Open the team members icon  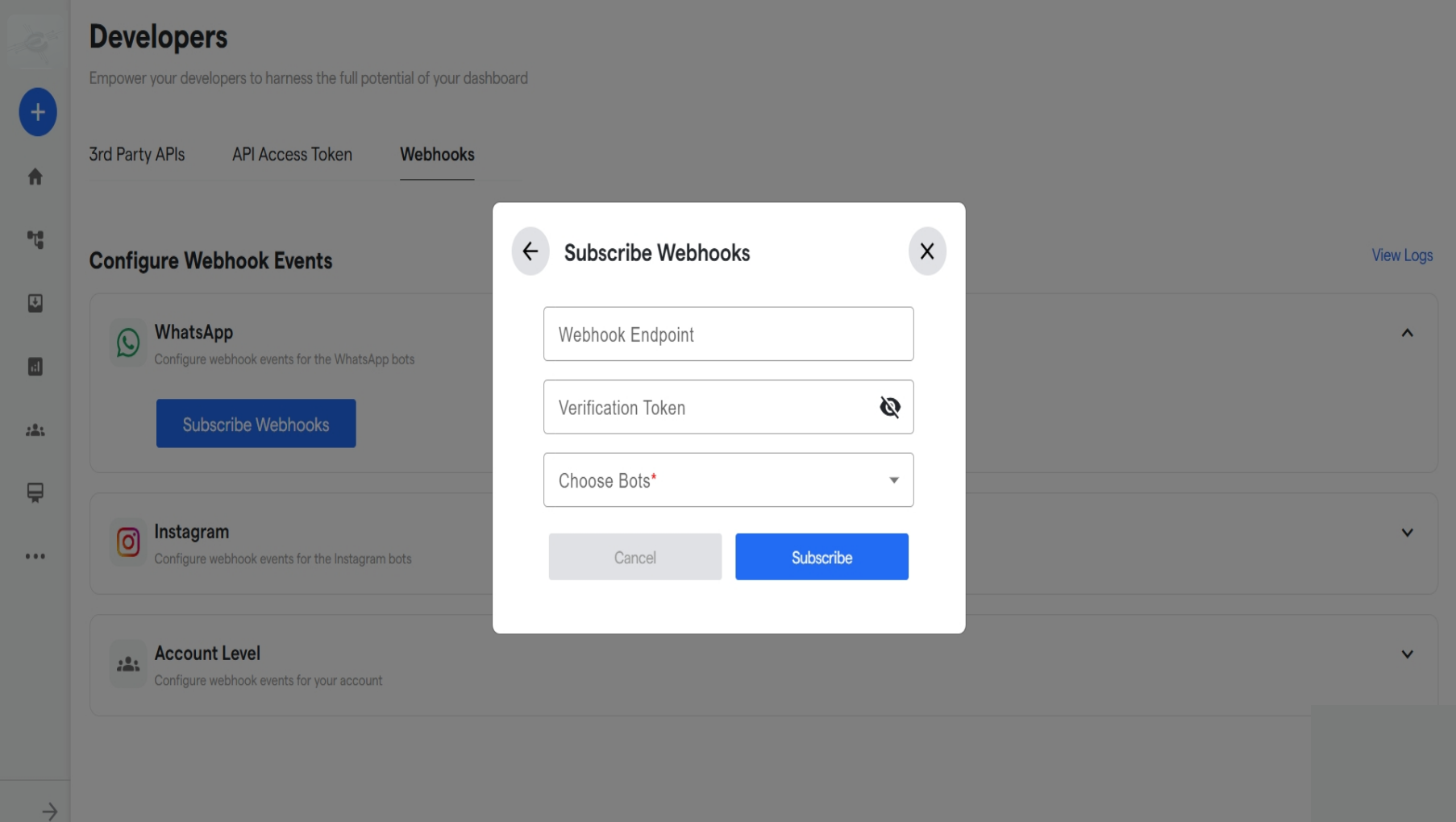[x=35, y=430]
